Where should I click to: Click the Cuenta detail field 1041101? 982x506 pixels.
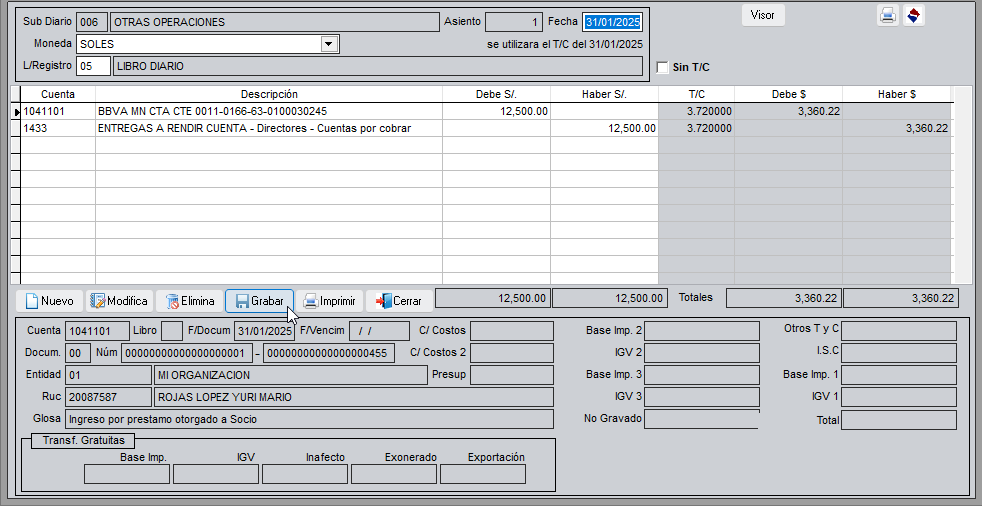96,331
